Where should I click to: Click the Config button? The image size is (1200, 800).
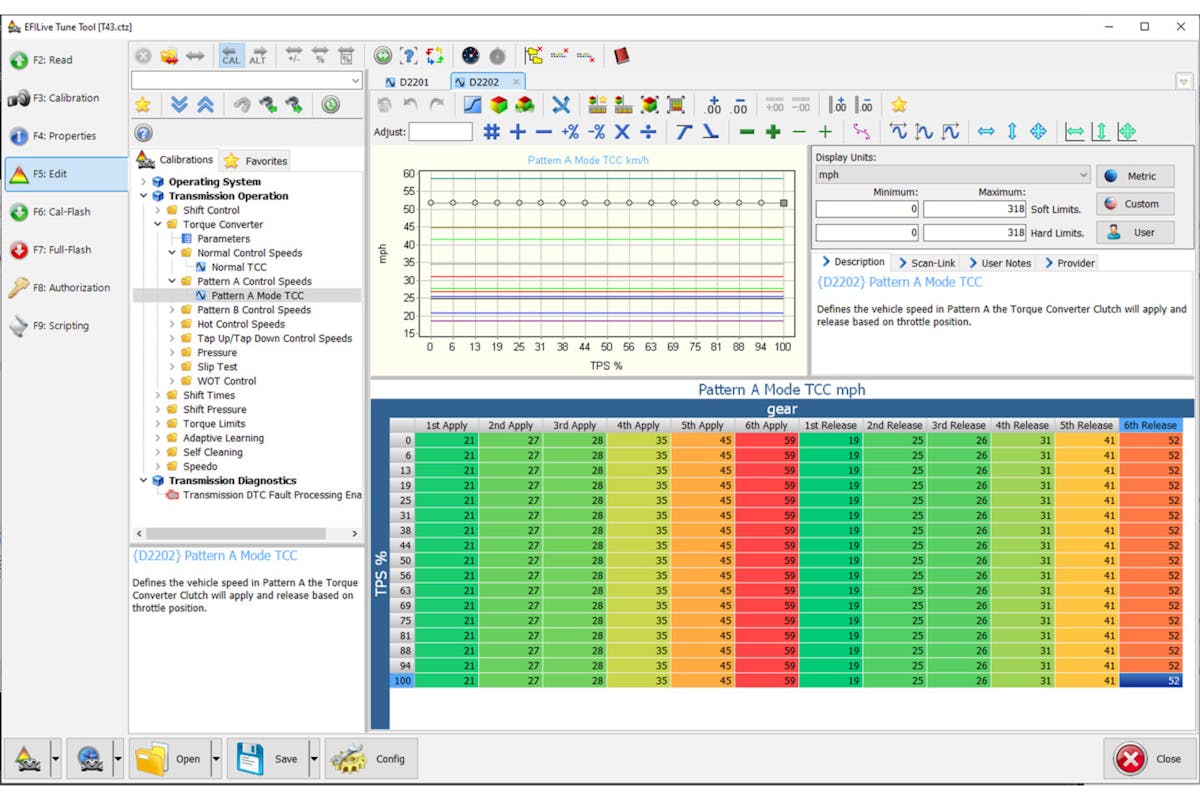coord(371,759)
